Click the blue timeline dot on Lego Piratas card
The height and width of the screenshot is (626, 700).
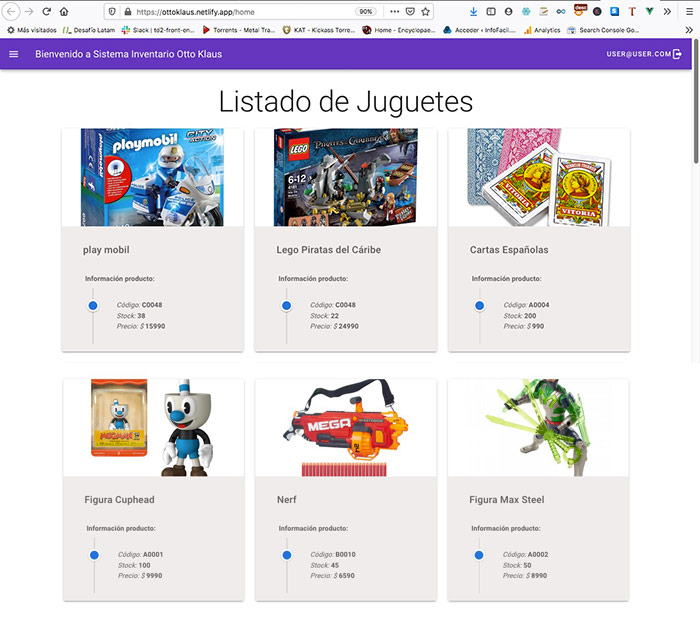287,306
